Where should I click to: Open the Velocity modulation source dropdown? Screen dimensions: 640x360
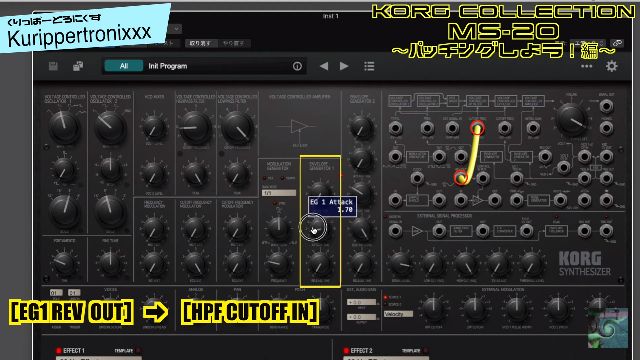pyautogui.click(x=398, y=314)
